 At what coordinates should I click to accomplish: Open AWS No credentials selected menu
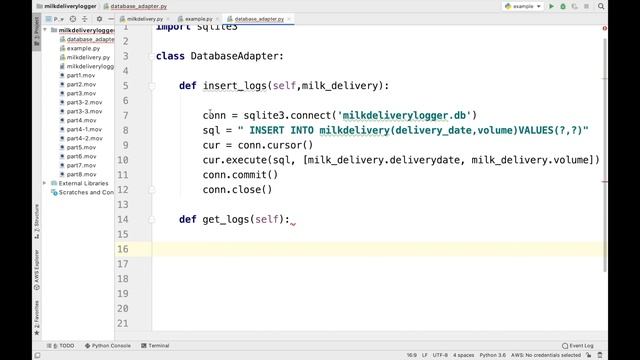(x=546, y=356)
